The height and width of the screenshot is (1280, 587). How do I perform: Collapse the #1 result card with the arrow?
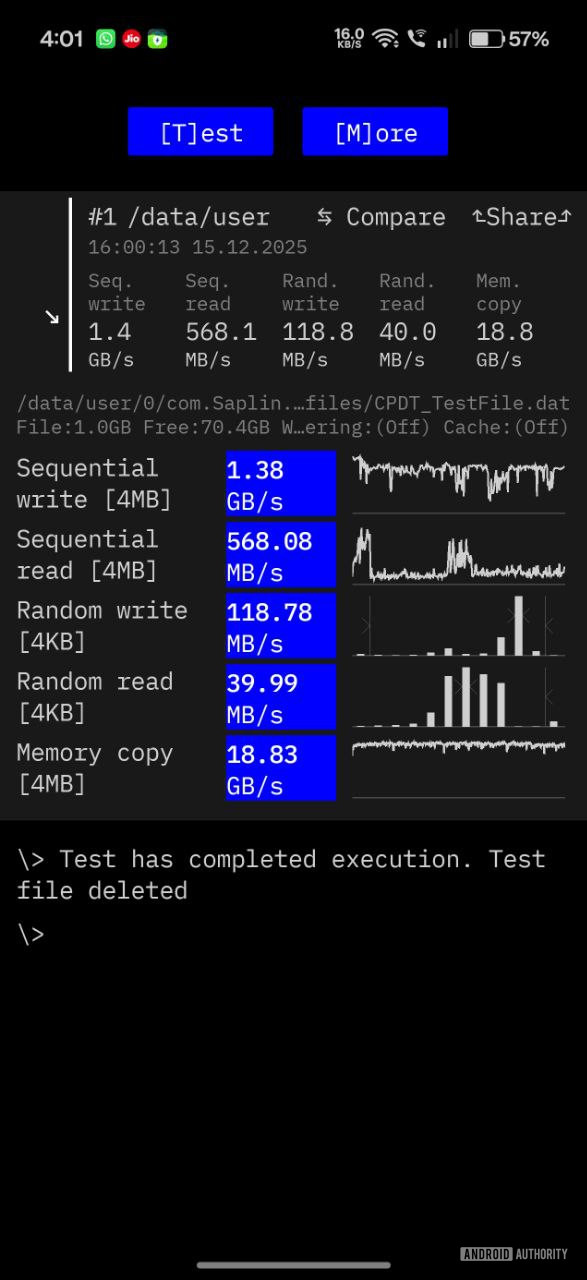click(x=52, y=316)
